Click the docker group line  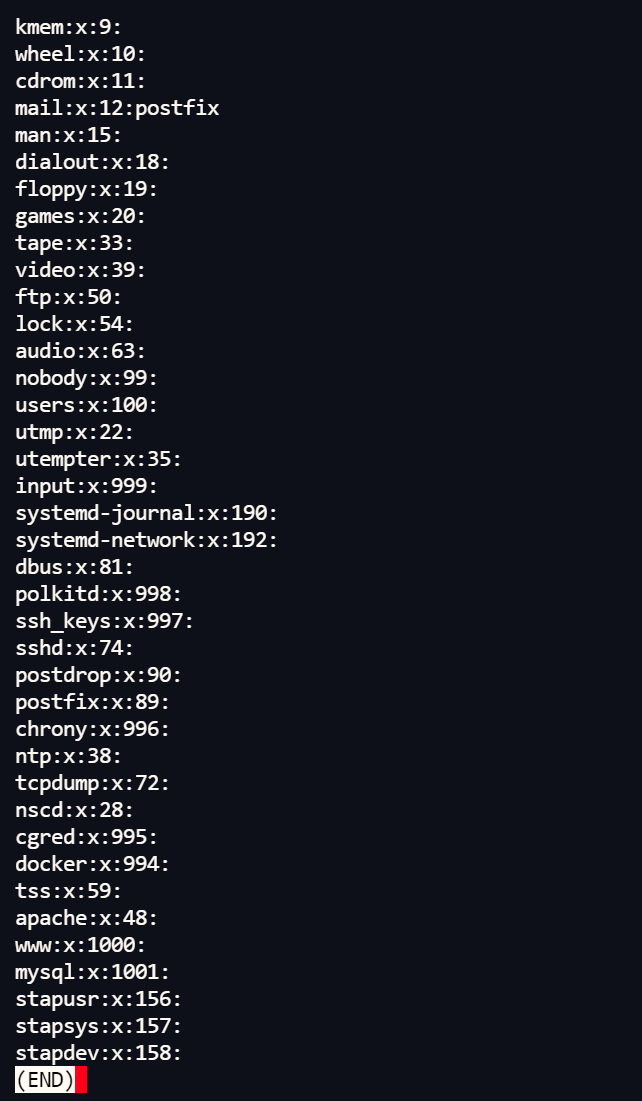(93, 864)
